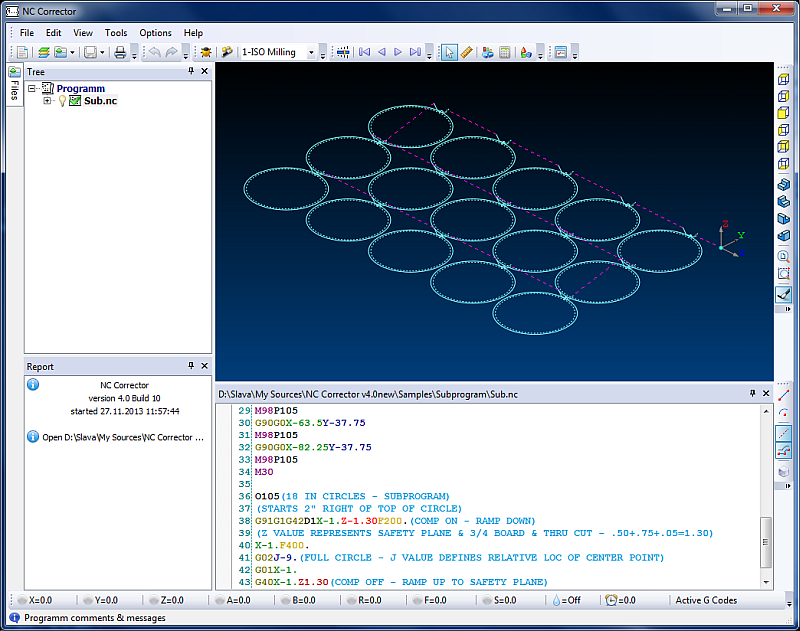Toggle the green checkbox next to Sub.nc
The image size is (800, 631).
[x=75, y=101]
